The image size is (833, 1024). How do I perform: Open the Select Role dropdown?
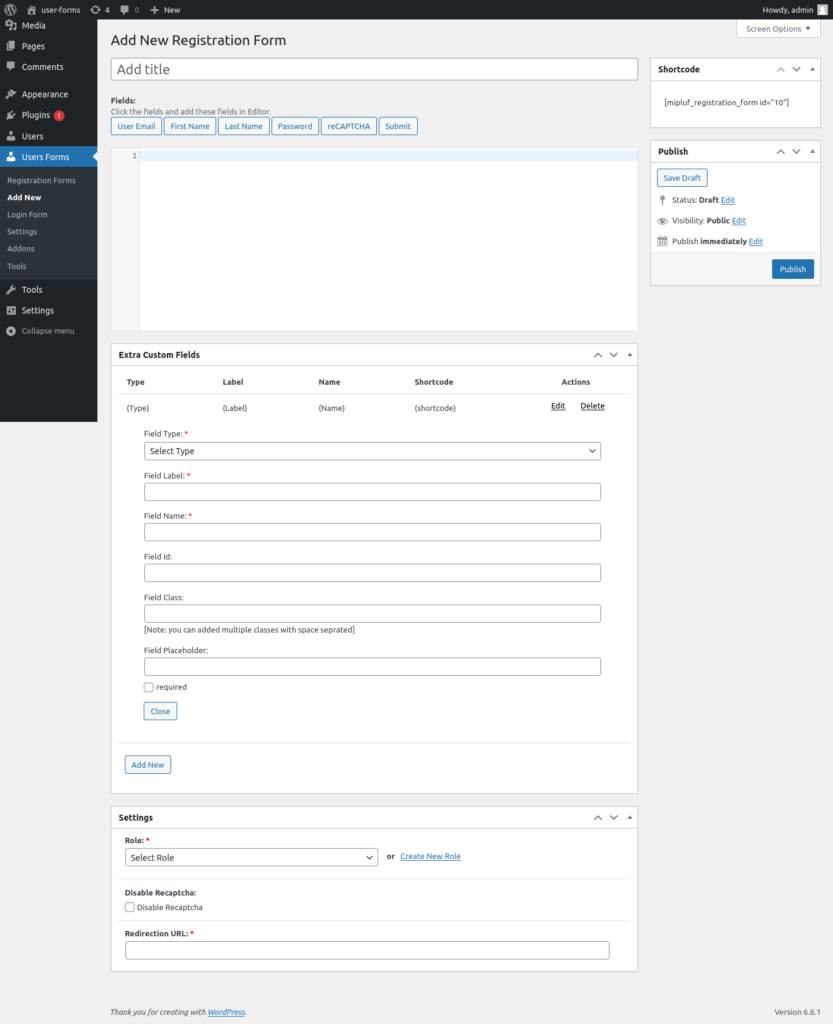point(251,857)
